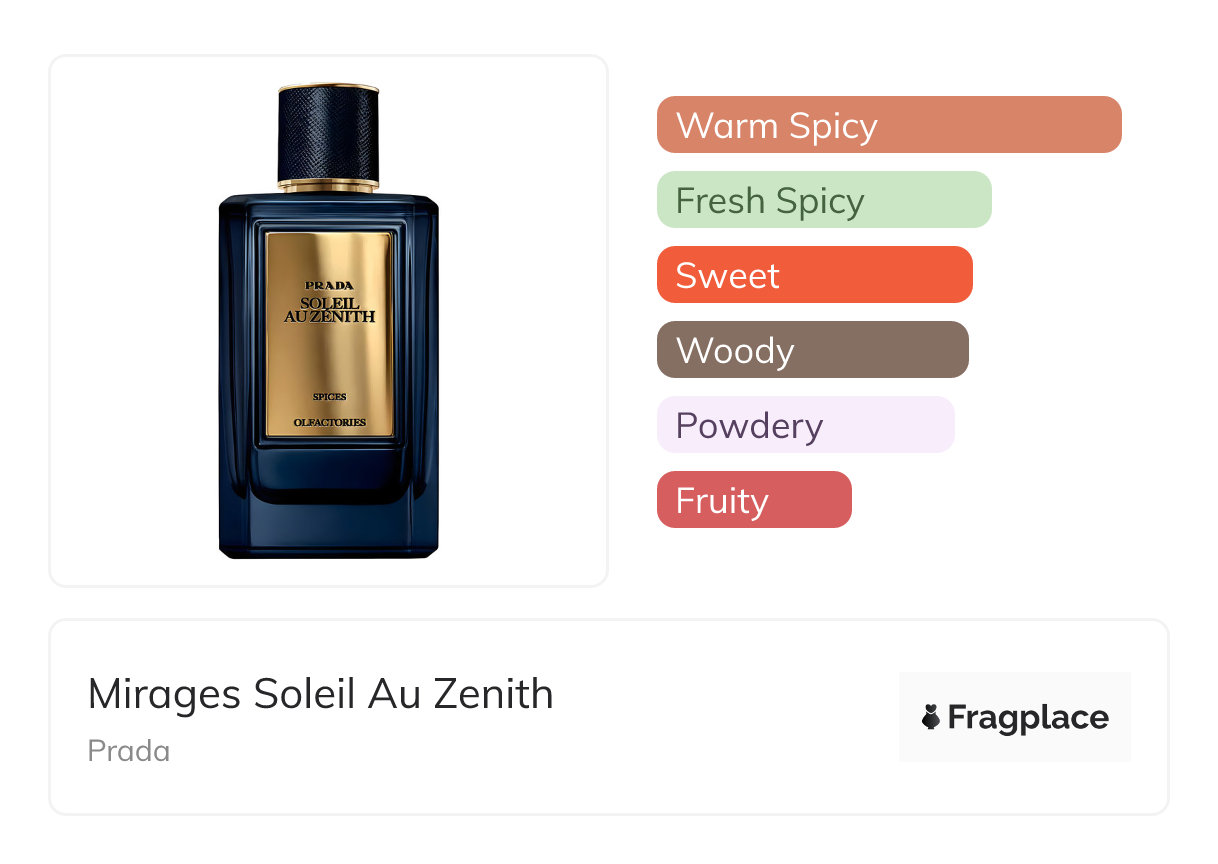Click the Fragplace perfume bottle logo icon
1218x864 pixels.
click(x=931, y=717)
